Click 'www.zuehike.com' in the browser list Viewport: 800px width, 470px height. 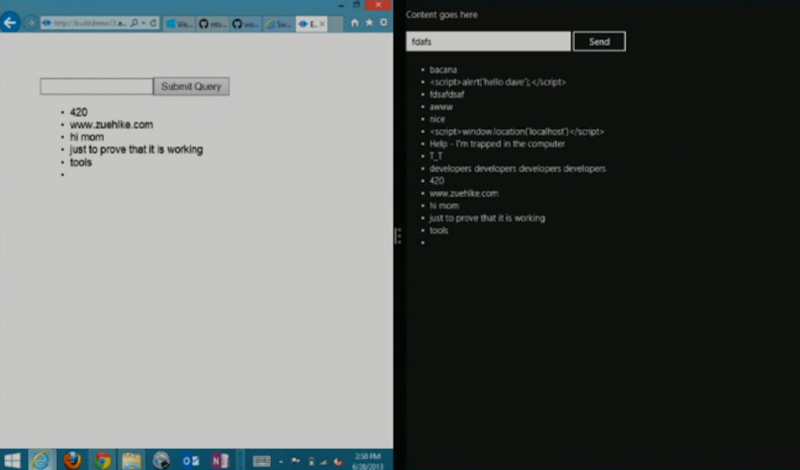click(111, 125)
